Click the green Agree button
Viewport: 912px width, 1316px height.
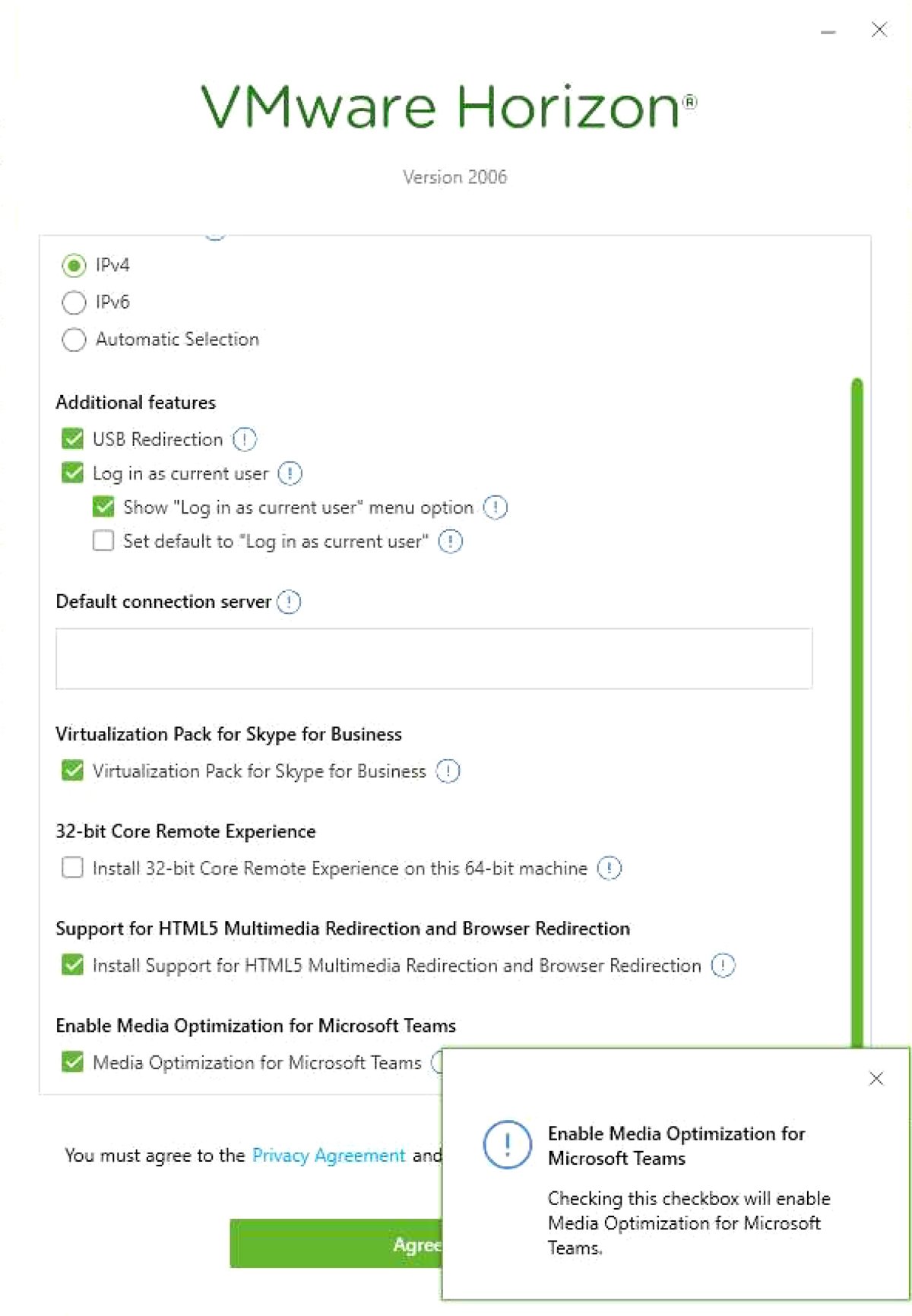point(336,1244)
